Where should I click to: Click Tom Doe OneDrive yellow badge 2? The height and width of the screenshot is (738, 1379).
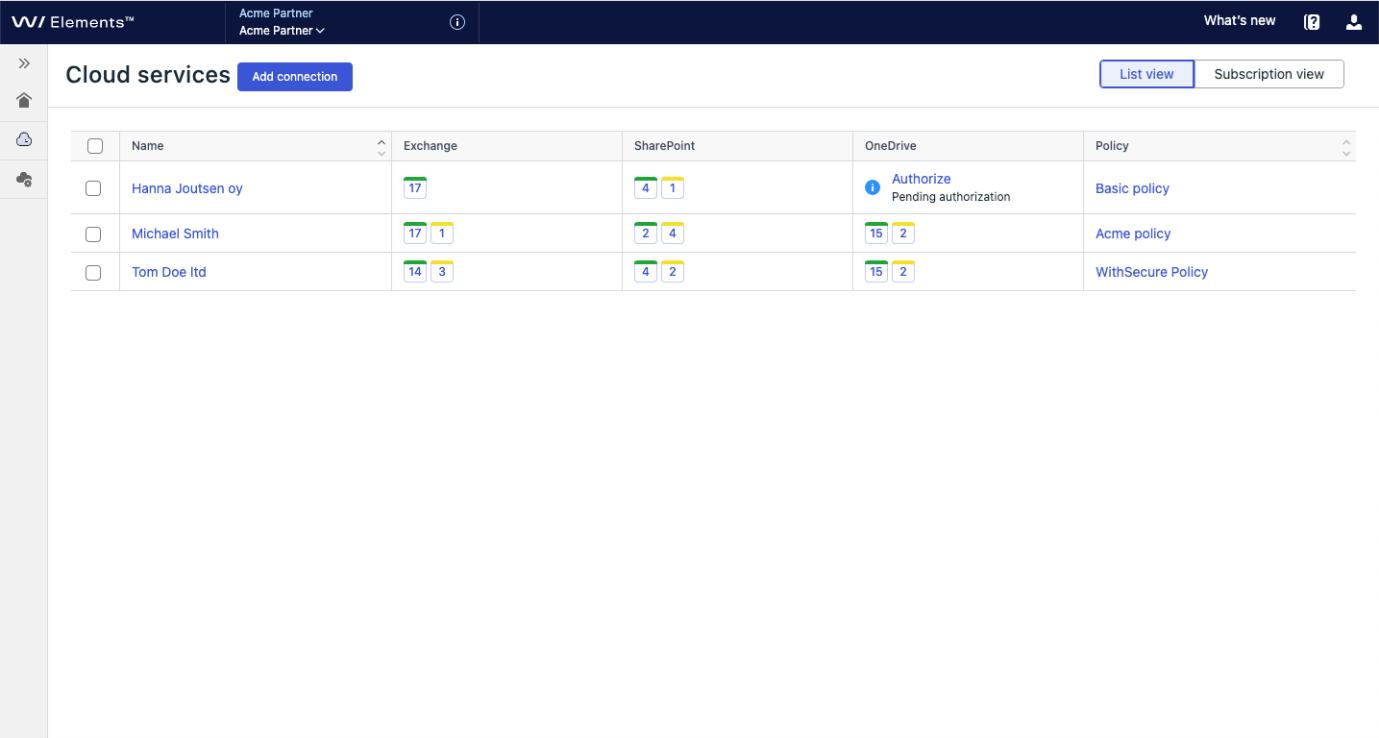tap(903, 271)
